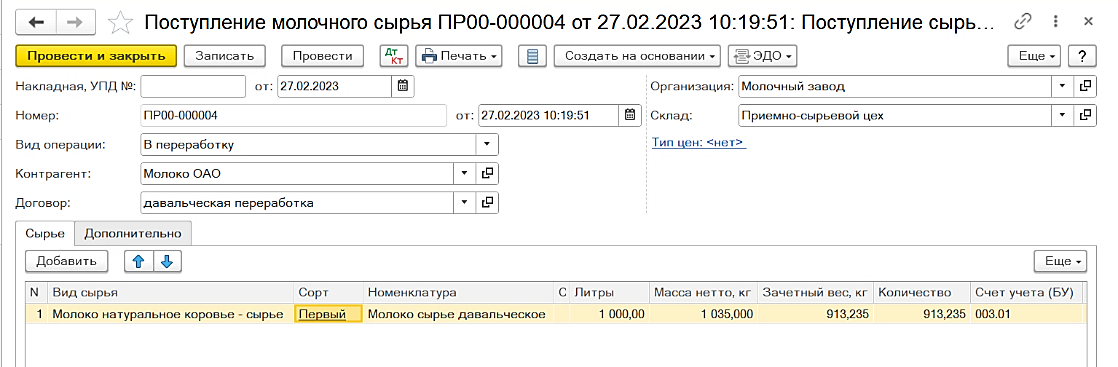Click the Вид сырья column header

[x=171, y=293]
